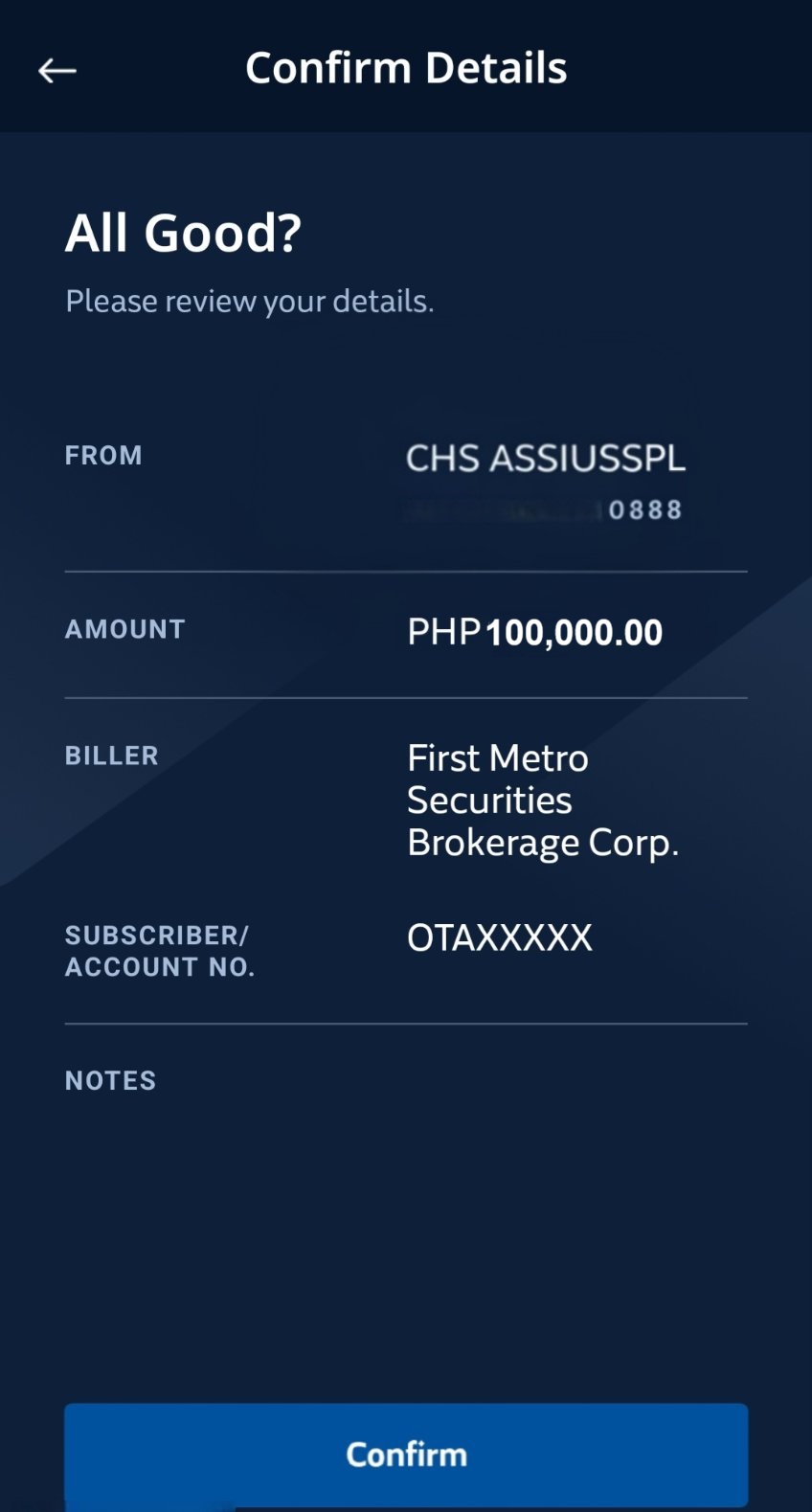Tap the NOTES field label
The image size is (812, 1512).
[110, 1080]
